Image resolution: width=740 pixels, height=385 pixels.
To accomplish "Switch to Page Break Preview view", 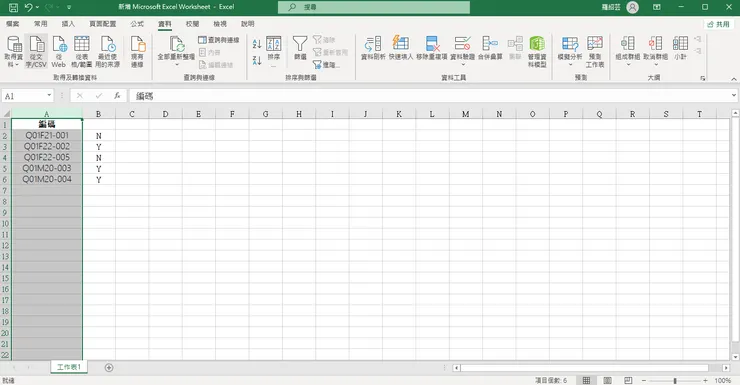I will click(x=628, y=380).
